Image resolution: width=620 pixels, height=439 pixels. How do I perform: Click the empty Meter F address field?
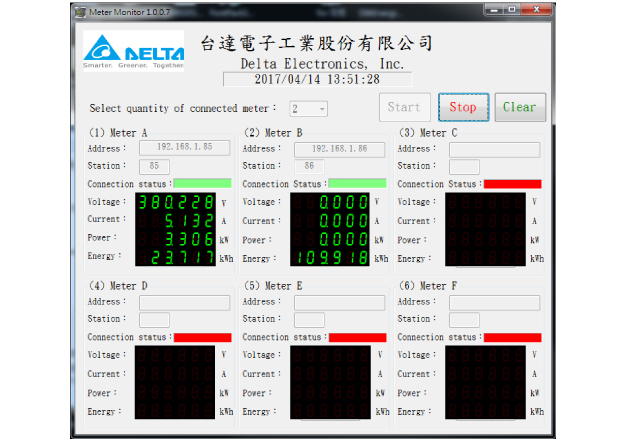[x=494, y=303]
